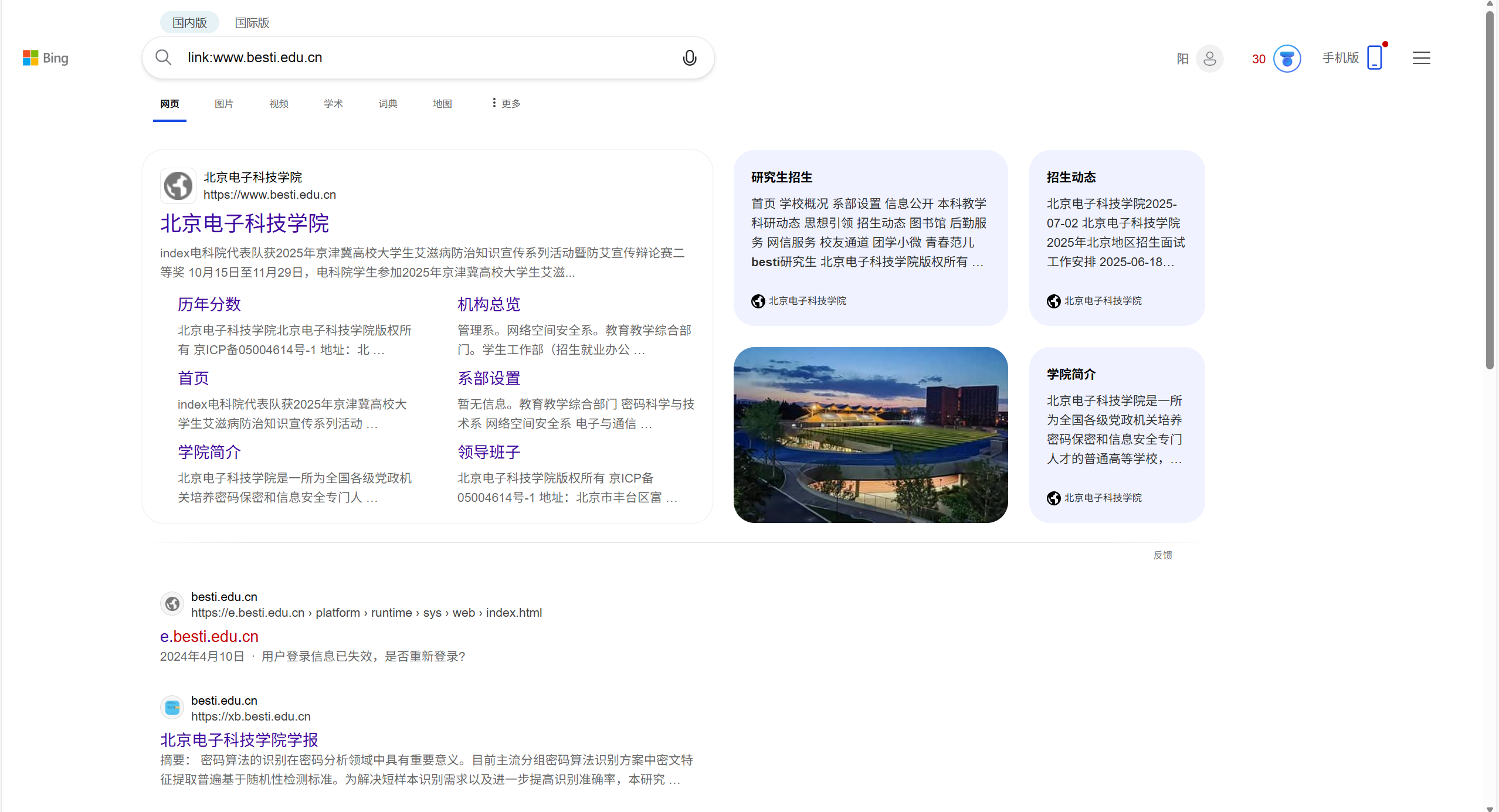Image resolution: width=1499 pixels, height=812 pixels.
Task: Open the Rewards medal icon
Action: coord(1287,59)
